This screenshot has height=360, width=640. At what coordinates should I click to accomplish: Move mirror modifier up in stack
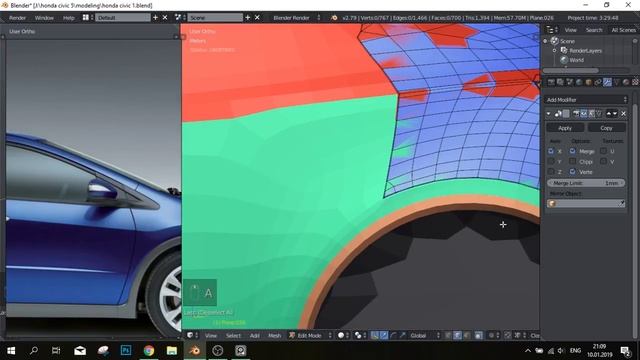(x=609, y=114)
